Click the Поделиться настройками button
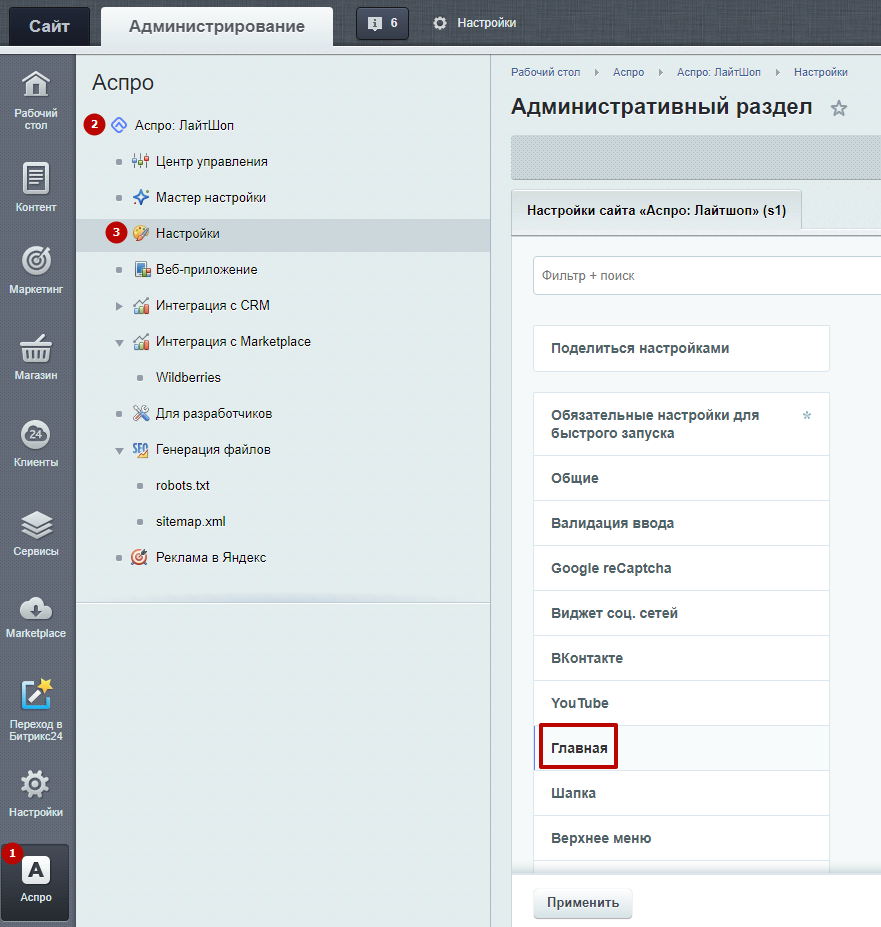Screen dimensions: 881x927 pos(681,348)
